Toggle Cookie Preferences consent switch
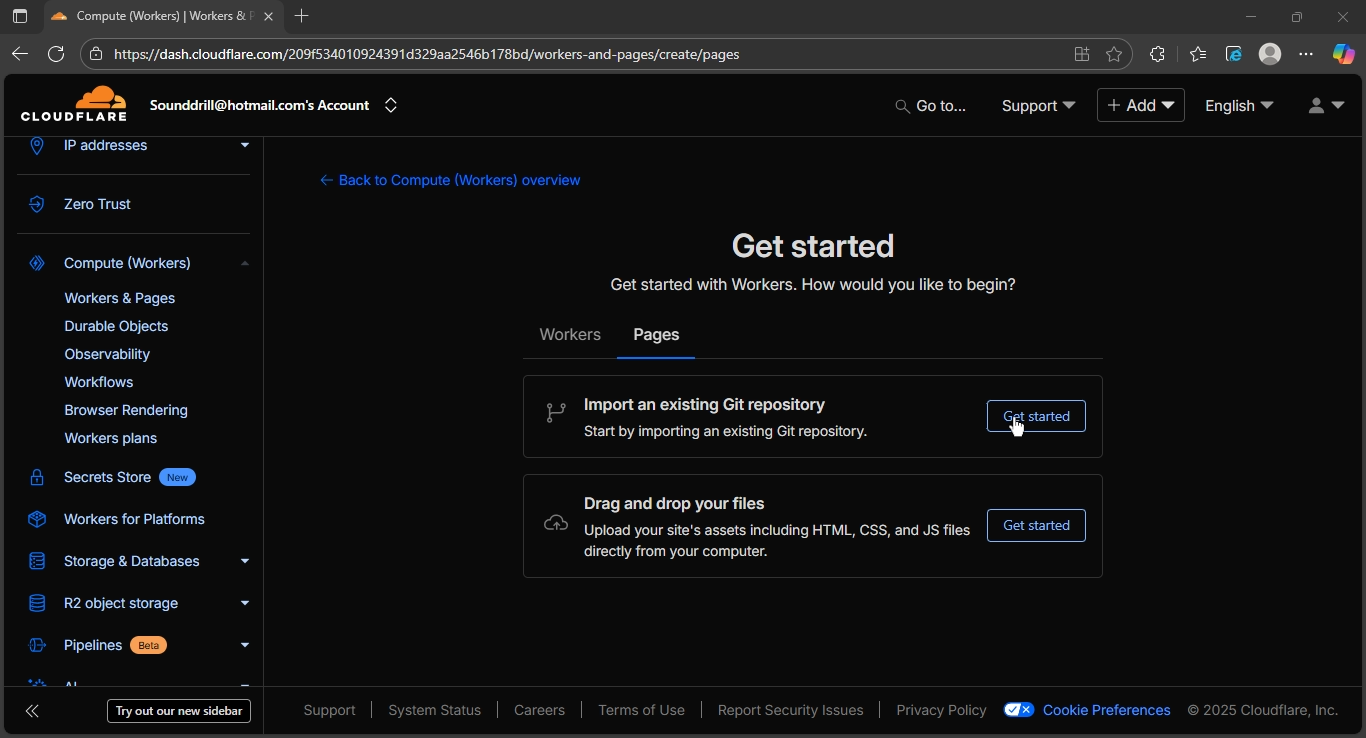 click(x=1018, y=710)
